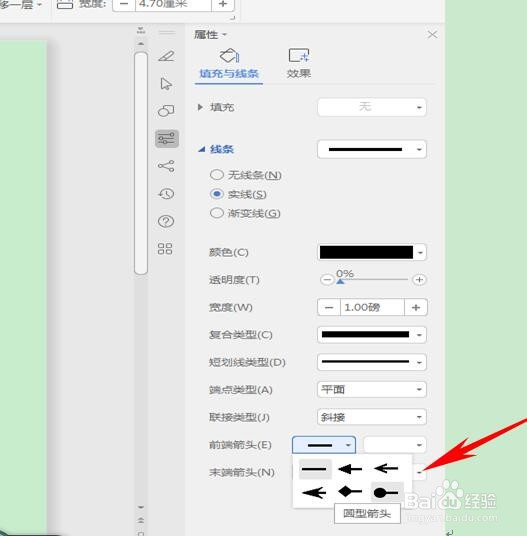527x536 pixels.
Task: Click the share icon in sidebar
Action: click(x=166, y=166)
